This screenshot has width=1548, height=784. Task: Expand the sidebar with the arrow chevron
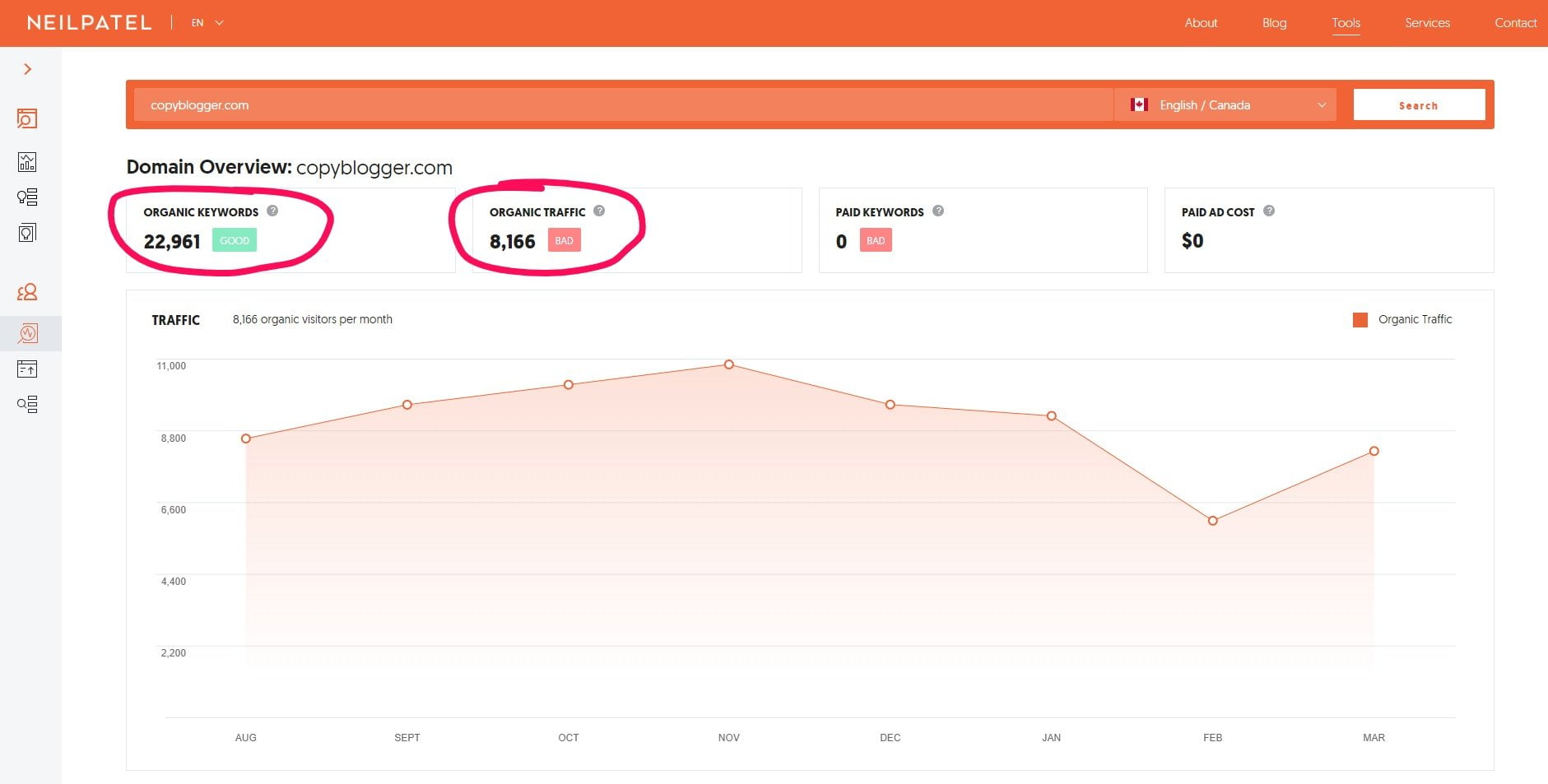(28, 69)
